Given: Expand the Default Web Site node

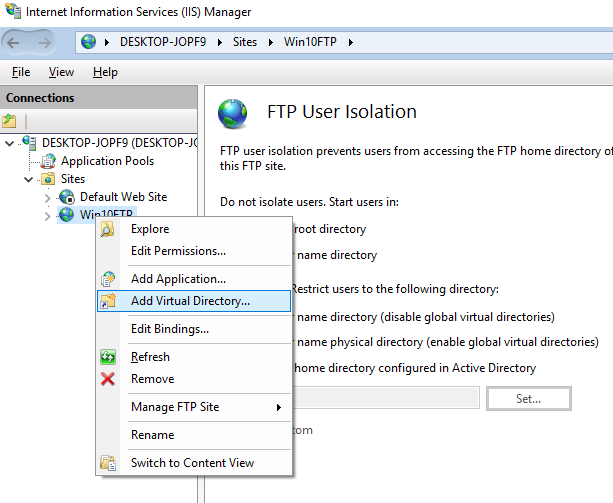Looking at the screenshot, I should pos(47,197).
